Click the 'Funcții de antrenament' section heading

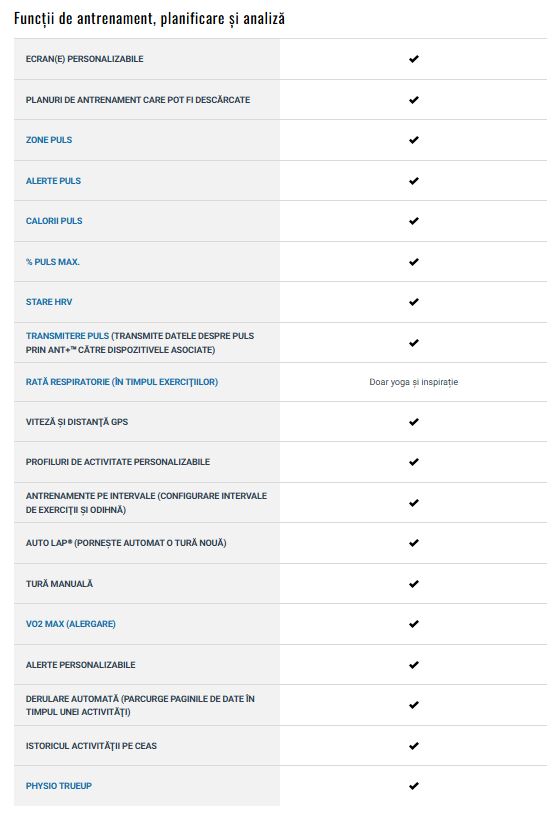pyautogui.click(x=149, y=19)
